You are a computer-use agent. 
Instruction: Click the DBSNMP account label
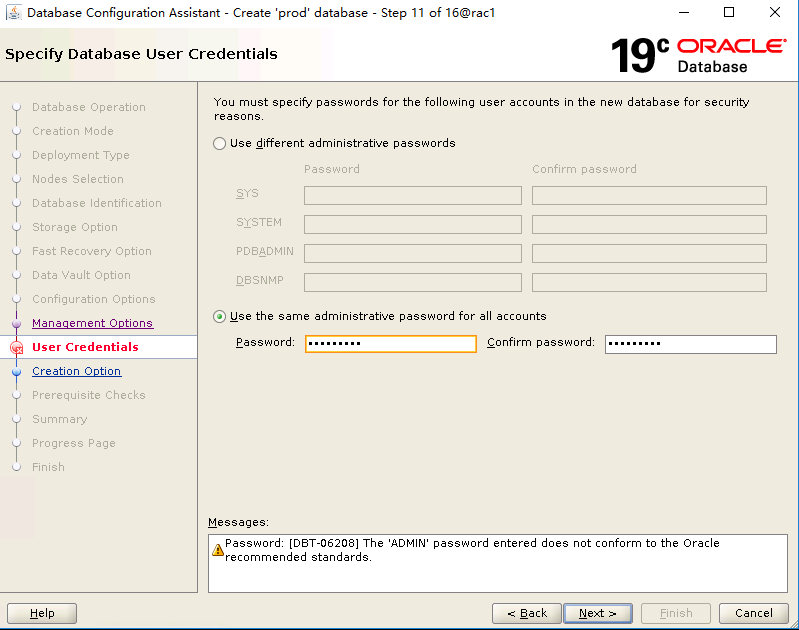259,280
